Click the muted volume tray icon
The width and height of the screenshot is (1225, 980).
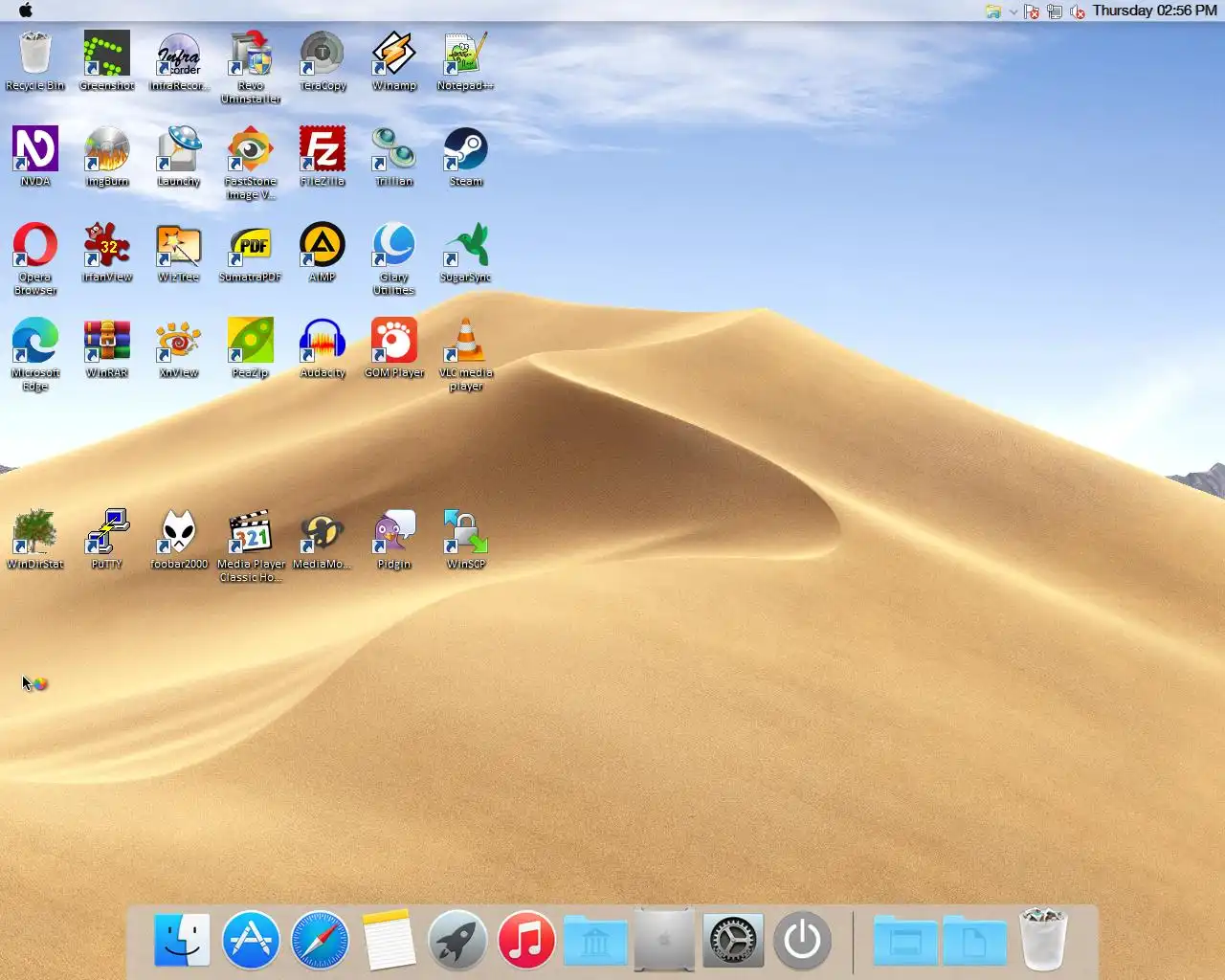[x=1078, y=11]
